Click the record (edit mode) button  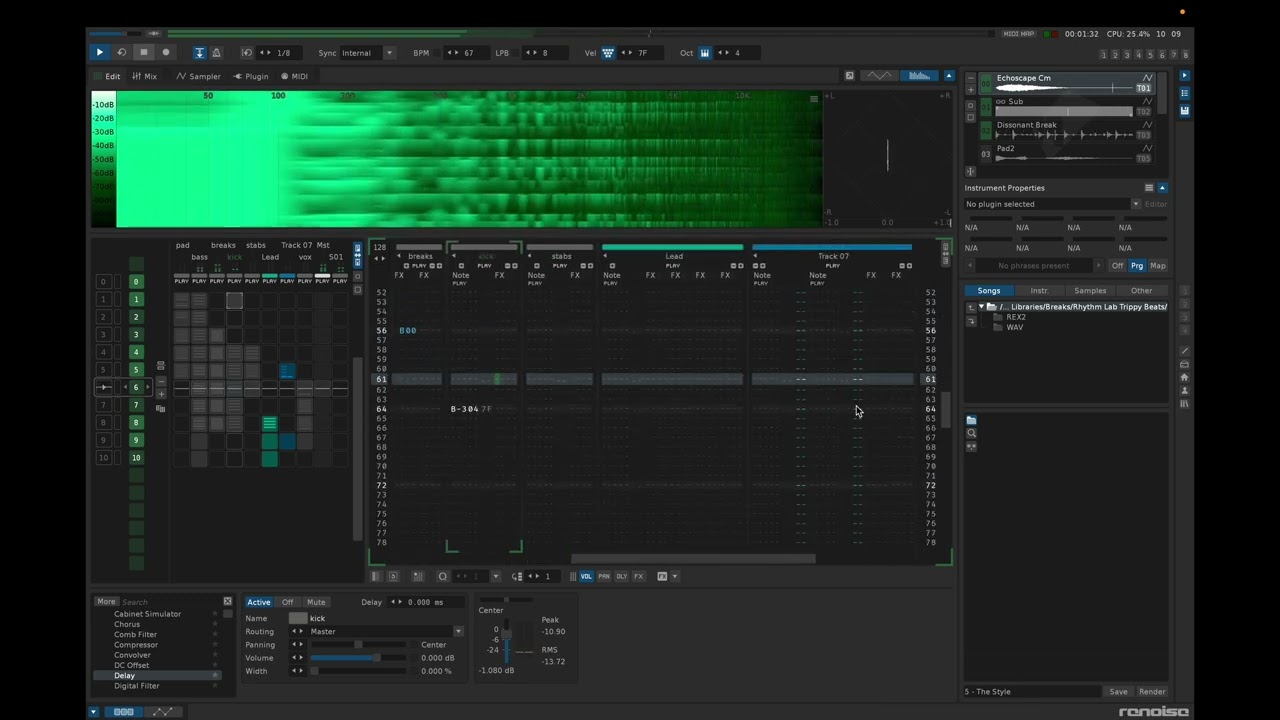[166, 53]
